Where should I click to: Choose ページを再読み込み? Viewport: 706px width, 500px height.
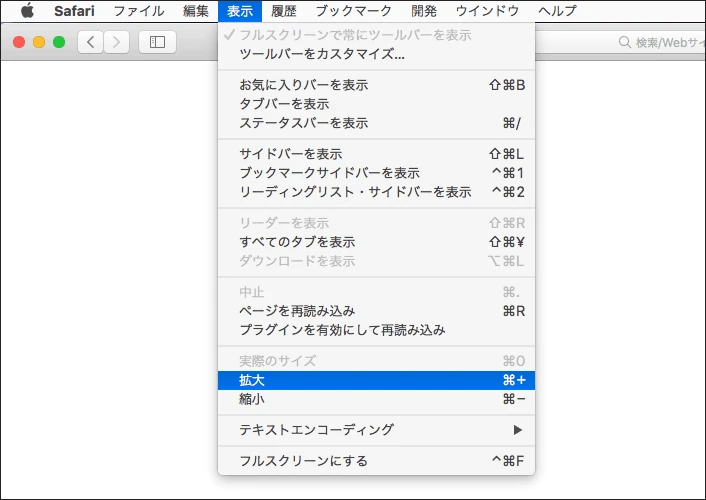click(376, 311)
